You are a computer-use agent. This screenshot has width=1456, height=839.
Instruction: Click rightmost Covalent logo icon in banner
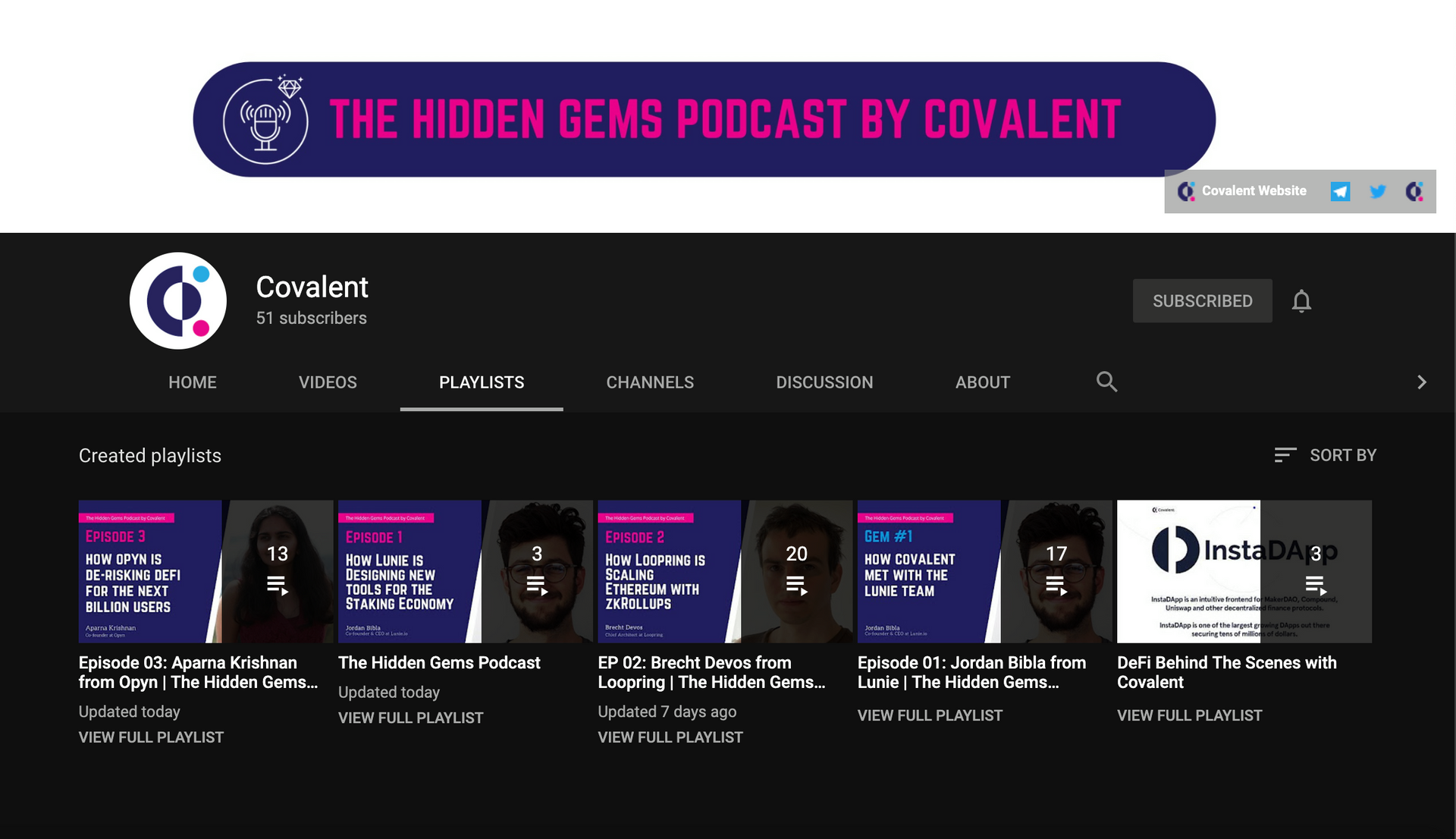click(1414, 191)
